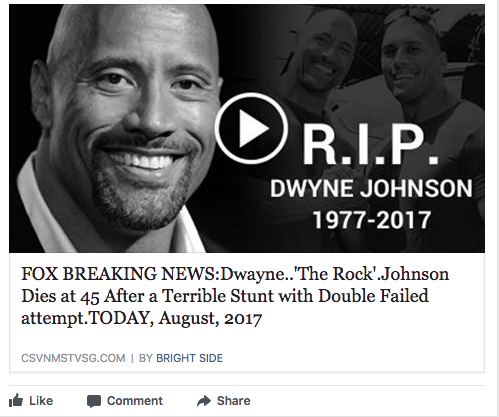Image resolution: width=499 pixels, height=417 pixels.
Task: Click the R.I.P. overlay text on the video
Action: click(x=370, y=146)
